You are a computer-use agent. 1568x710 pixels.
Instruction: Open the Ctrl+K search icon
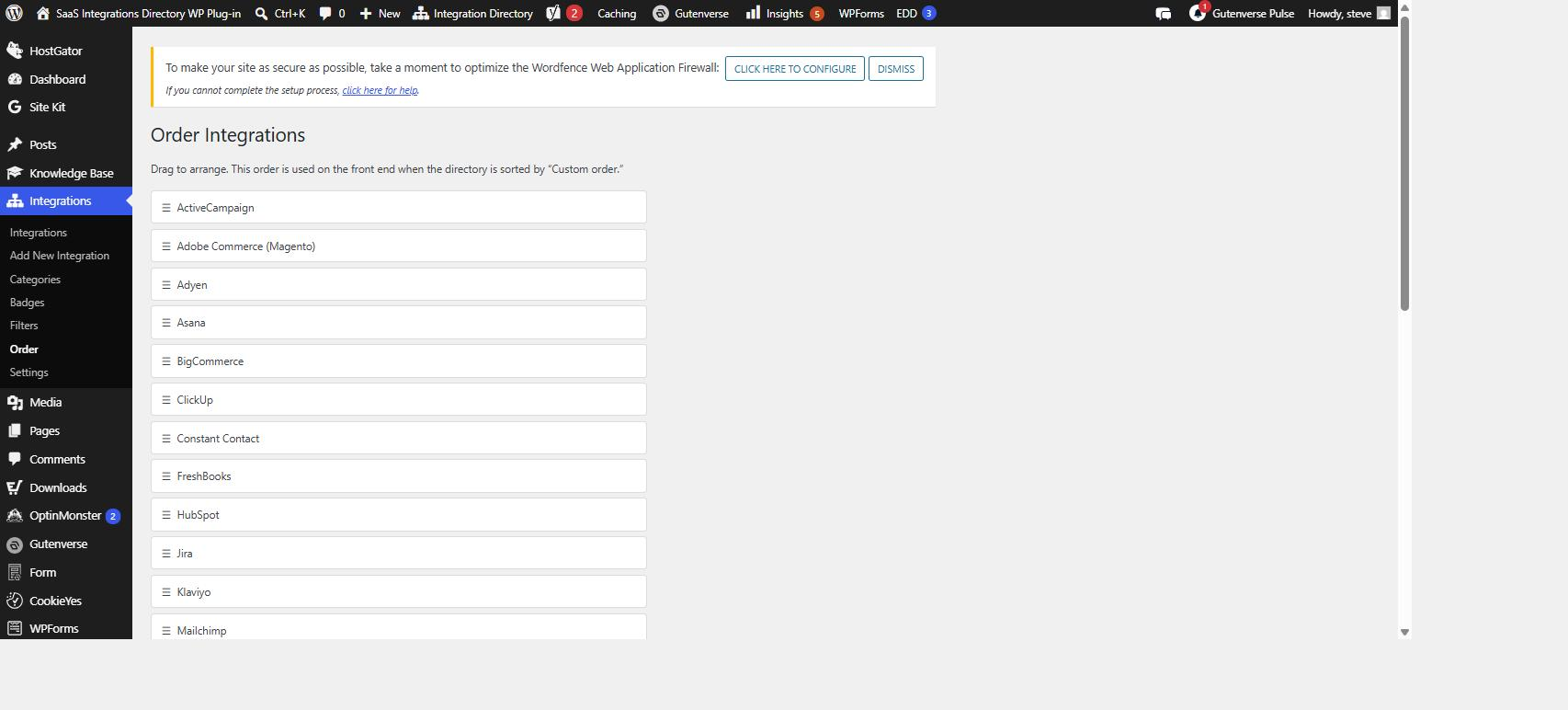[261, 13]
